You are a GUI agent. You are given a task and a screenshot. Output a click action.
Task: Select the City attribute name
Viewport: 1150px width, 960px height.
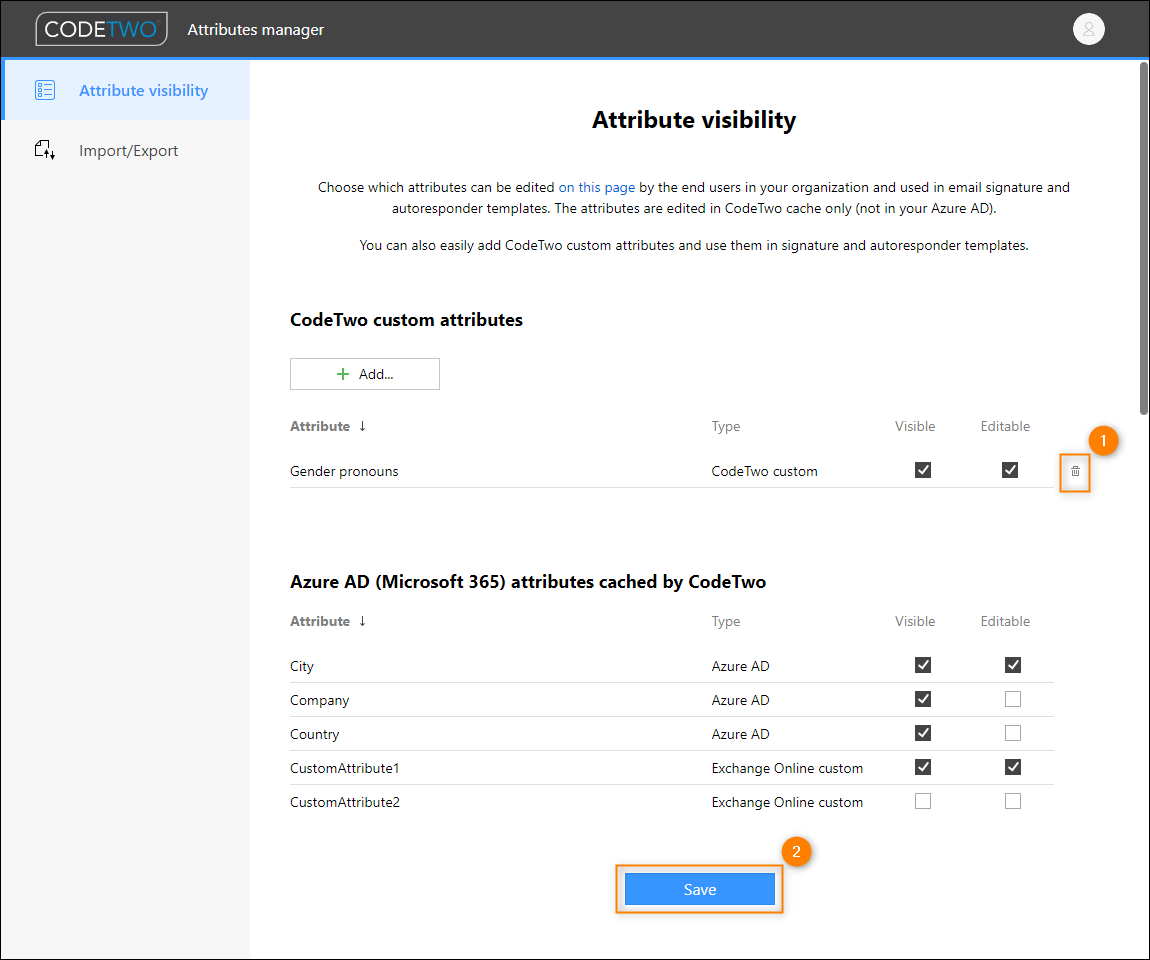click(x=301, y=667)
